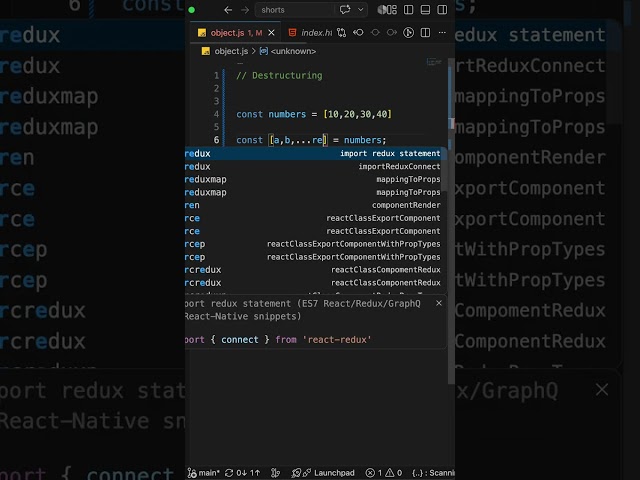Click the run/debug circle icon
Screen dimensions: 640x480
[408, 33]
